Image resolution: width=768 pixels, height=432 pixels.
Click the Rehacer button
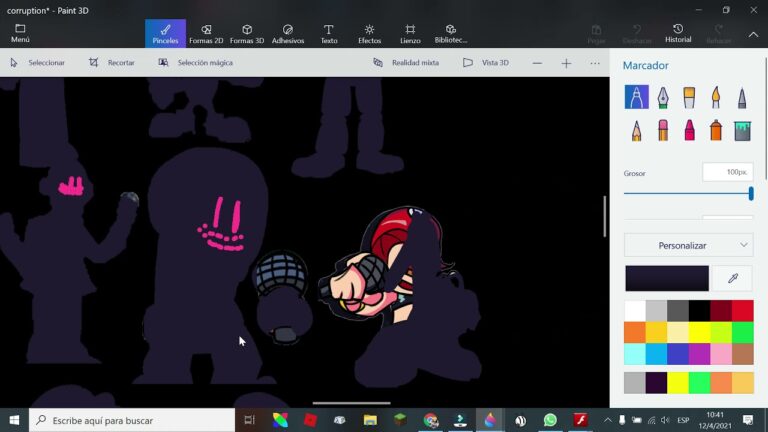[x=719, y=33]
